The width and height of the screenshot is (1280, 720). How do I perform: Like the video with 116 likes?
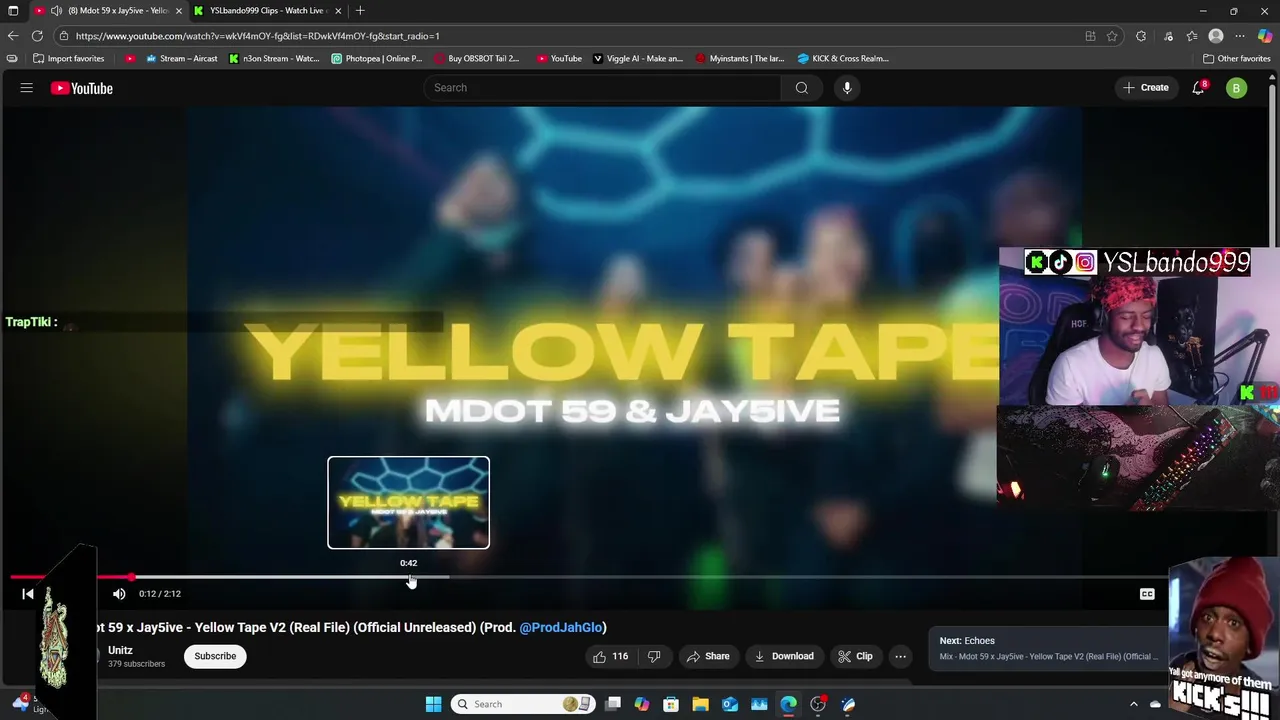610,656
